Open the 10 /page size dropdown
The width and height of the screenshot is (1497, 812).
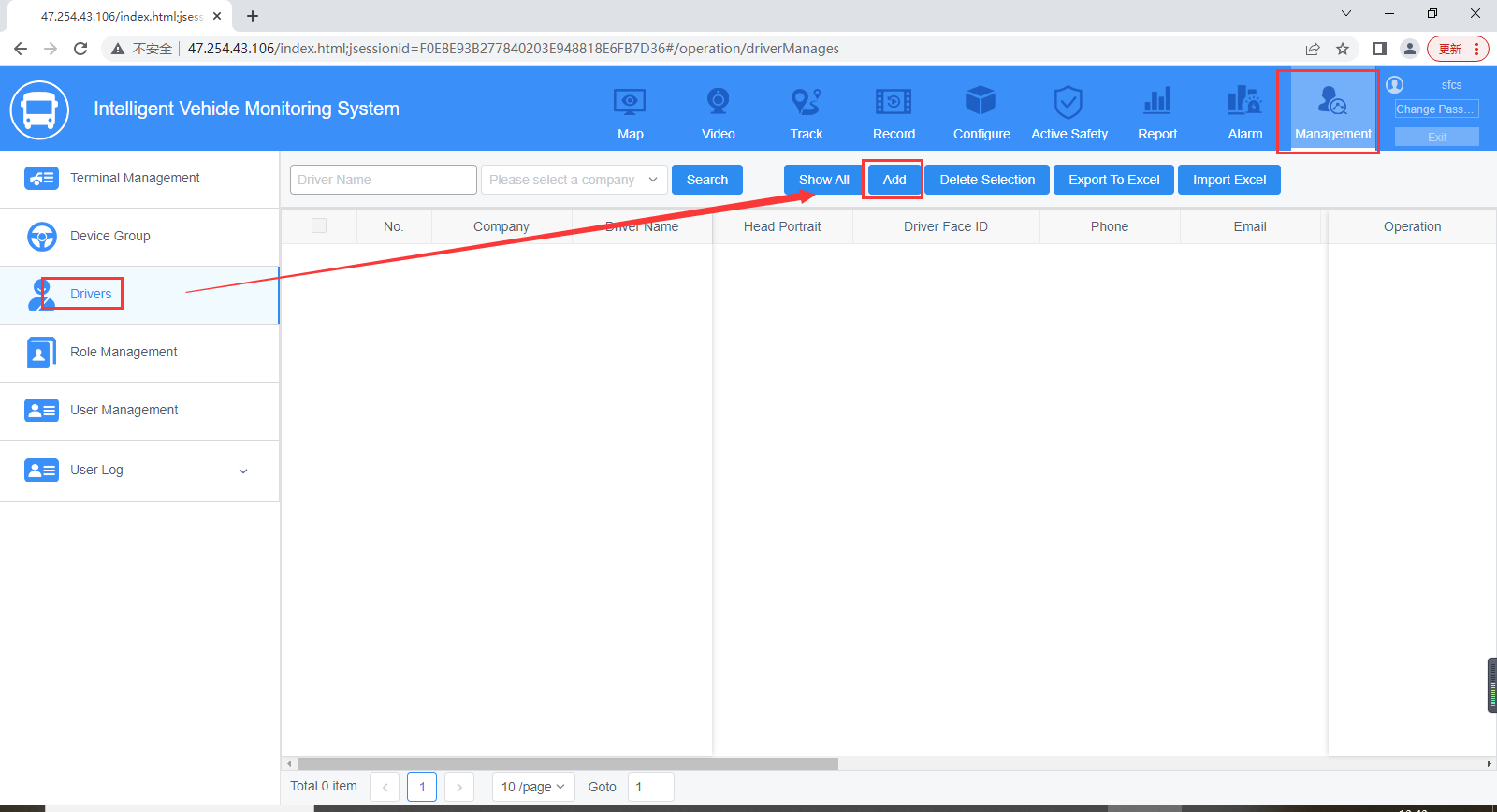[x=533, y=787]
